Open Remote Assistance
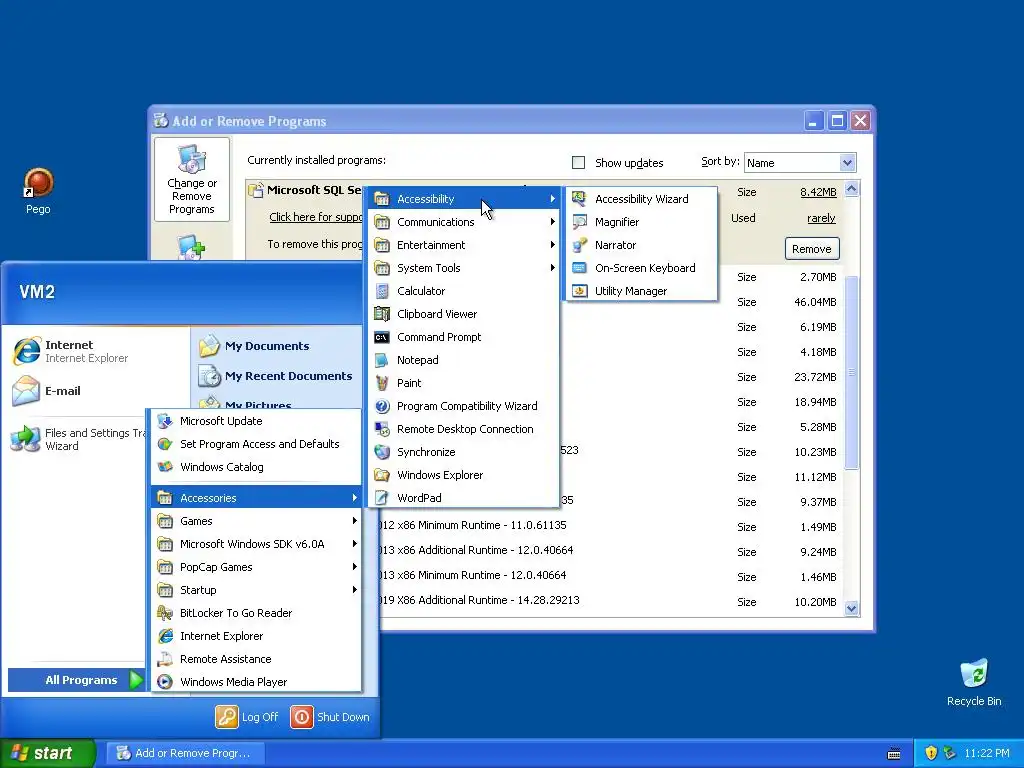 coord(255,659)
